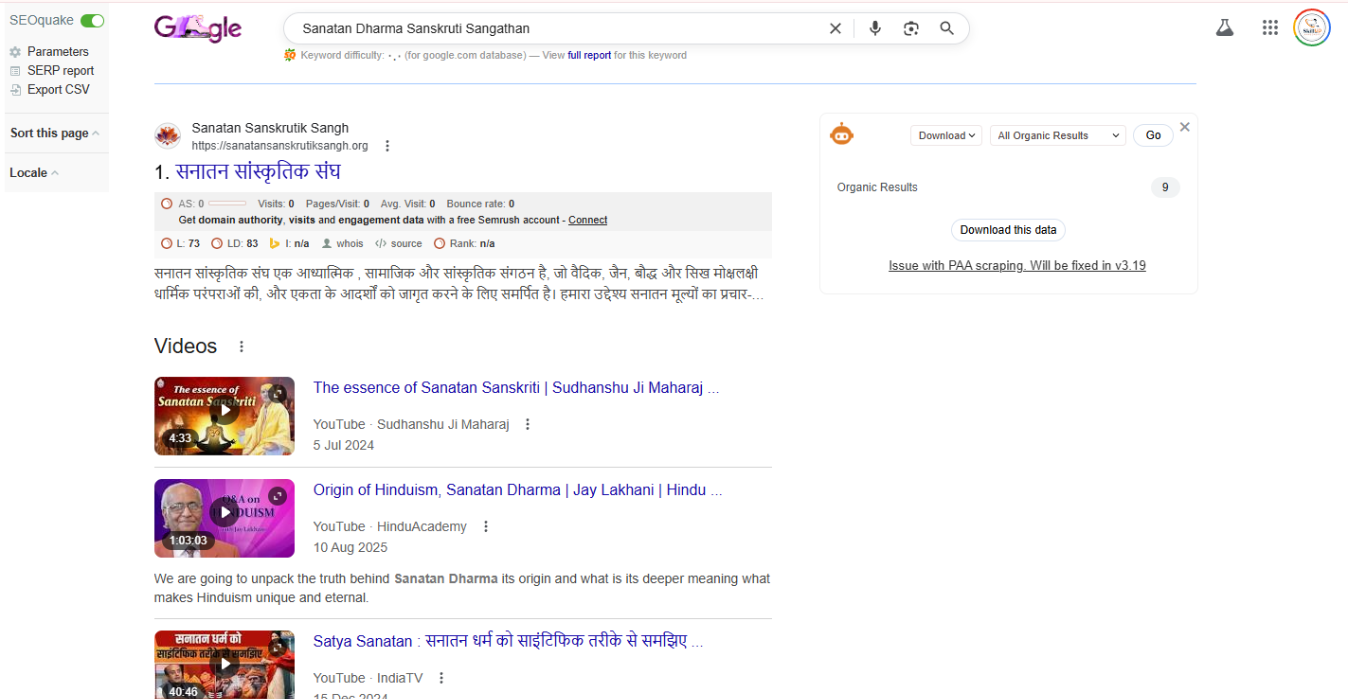Click Export CSV in sidebar
The height and width of the screenshot is (699, 1348).
(58, 90)
